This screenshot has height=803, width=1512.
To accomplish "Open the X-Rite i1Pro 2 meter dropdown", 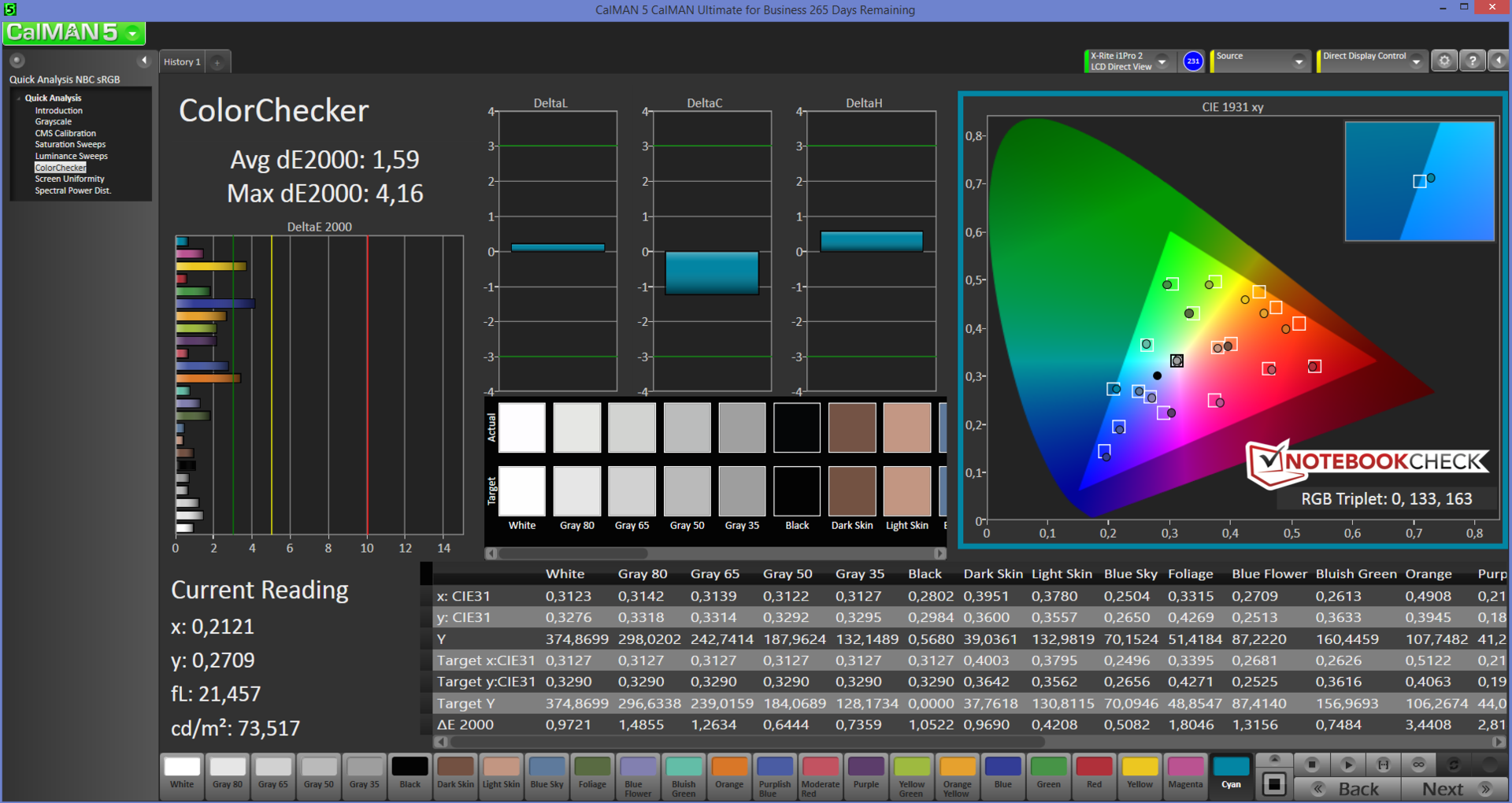I will click(1162, 62).
